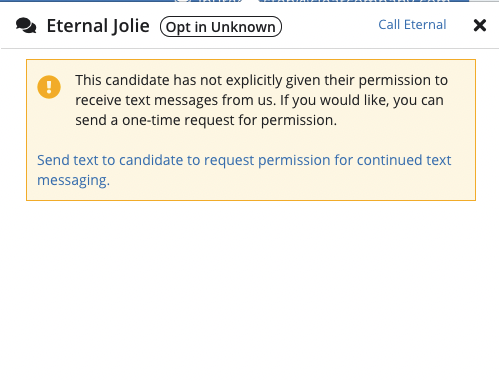Call Eternal using the header link

tap(412, 25)
